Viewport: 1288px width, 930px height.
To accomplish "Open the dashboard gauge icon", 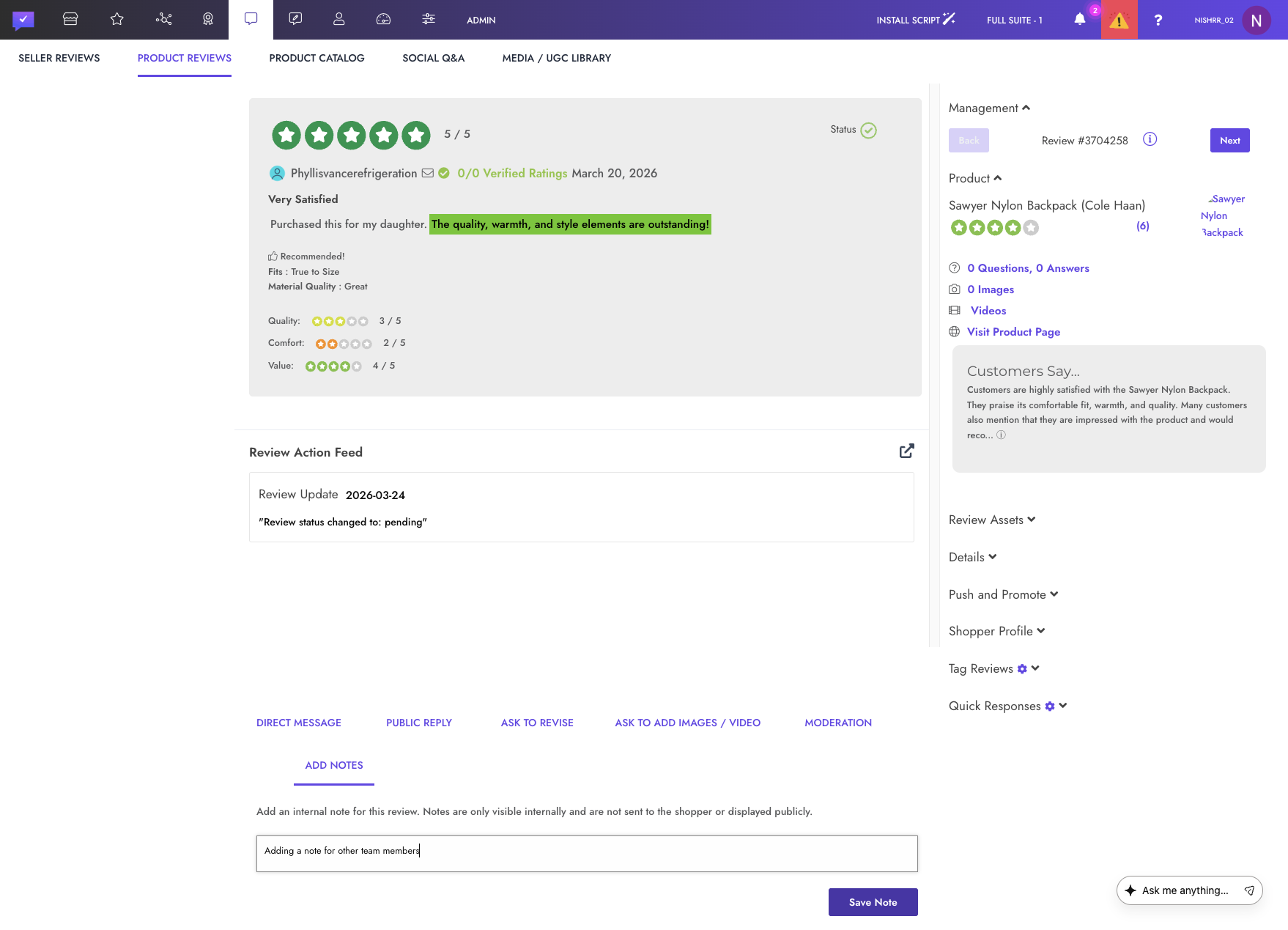I will coord(383,20).
